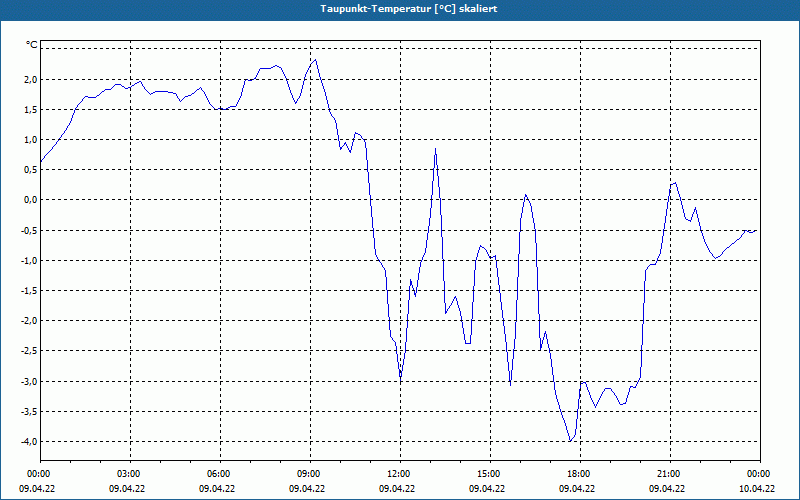The height and width of the screenshot is (500, 800).
Task: Select the y-axis value "-2,5"
Action: 30,351
